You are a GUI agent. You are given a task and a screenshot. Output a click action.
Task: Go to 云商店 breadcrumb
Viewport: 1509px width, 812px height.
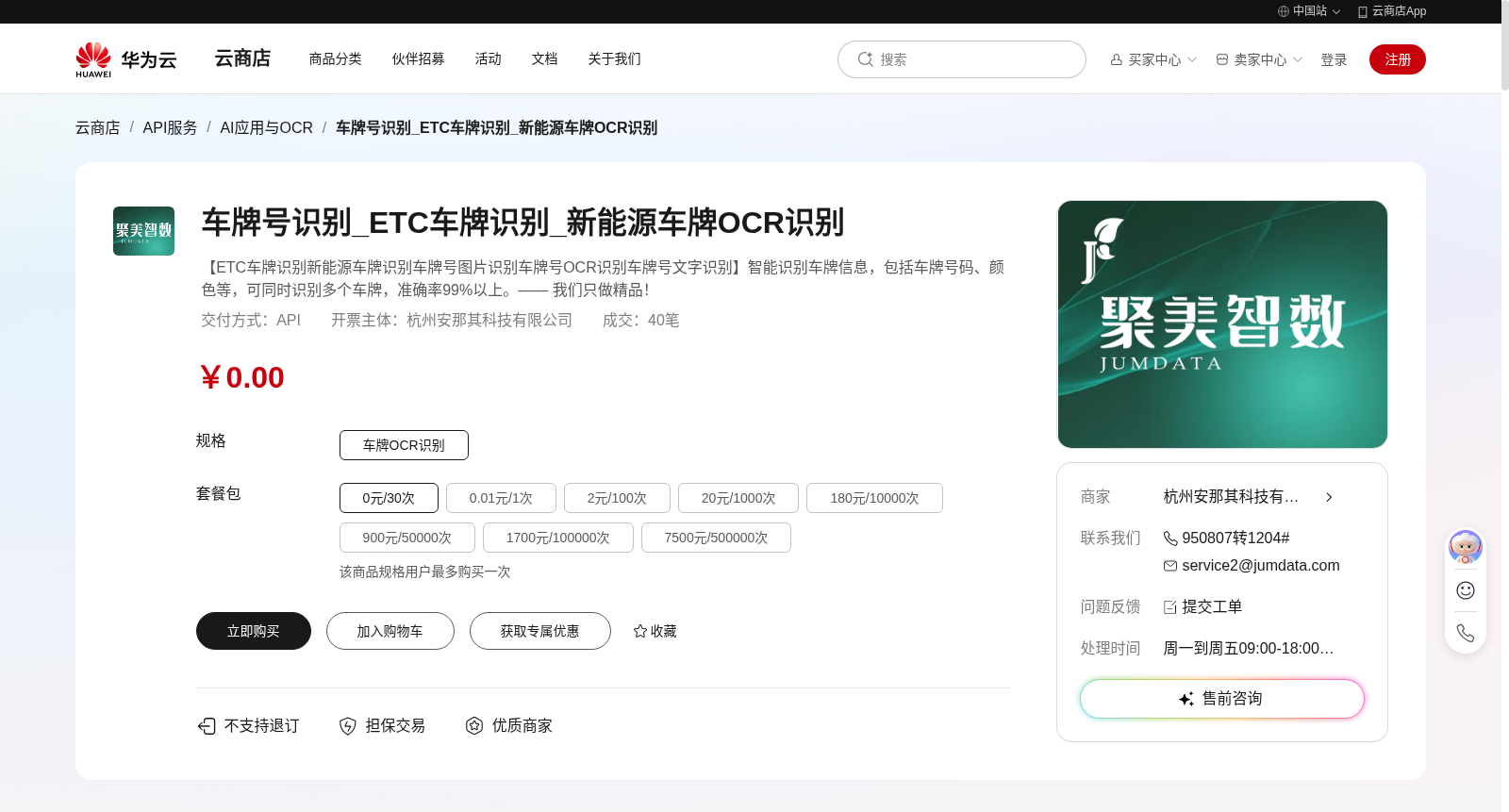[x=98, y=127]
